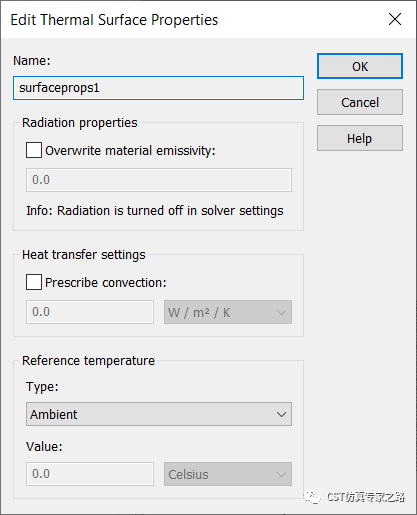Open the W / m² / K unit dropdown
The width and height of the screenshot is (417, 515).
228,312
